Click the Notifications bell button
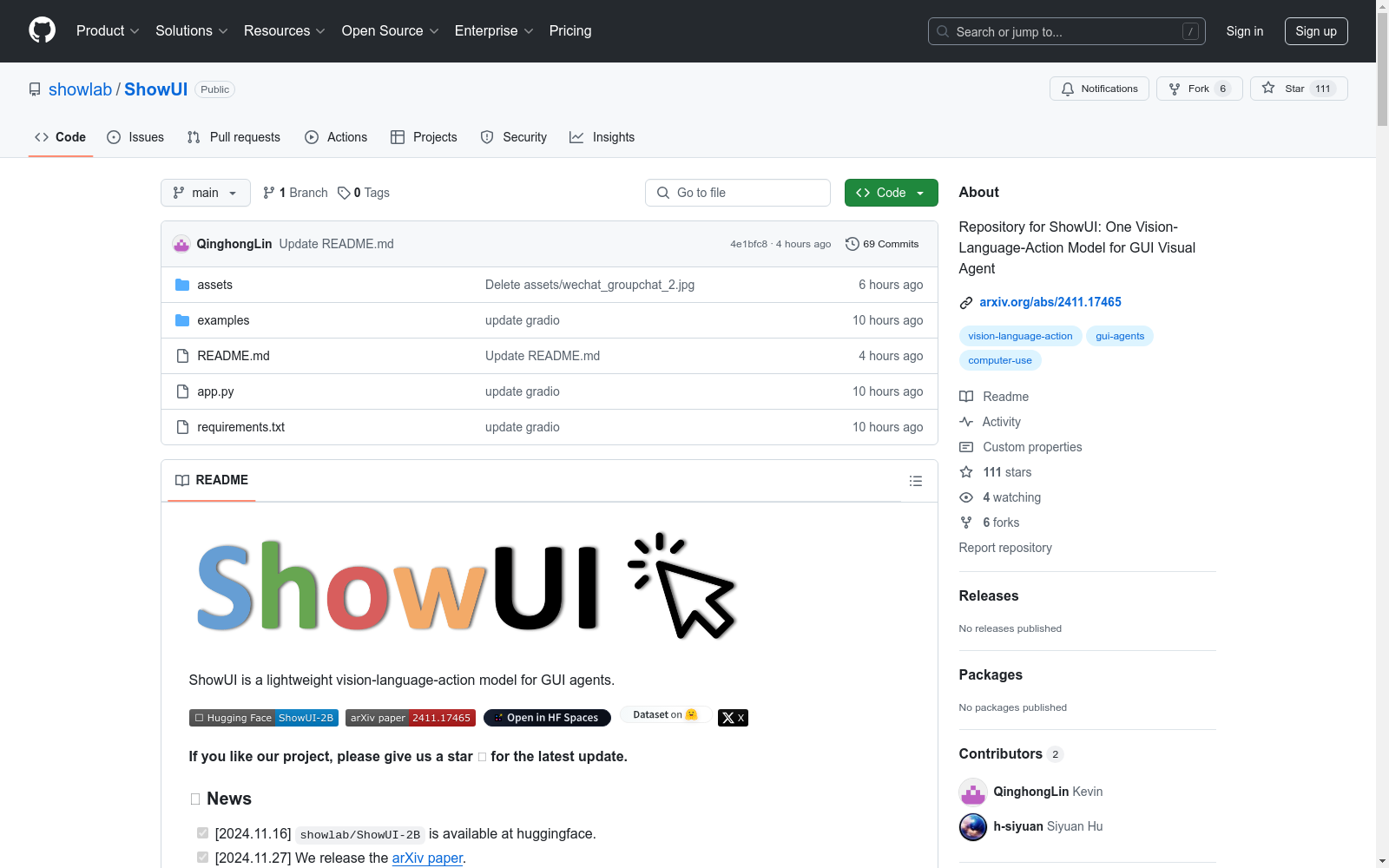1389x868 pixels. 1099,89
